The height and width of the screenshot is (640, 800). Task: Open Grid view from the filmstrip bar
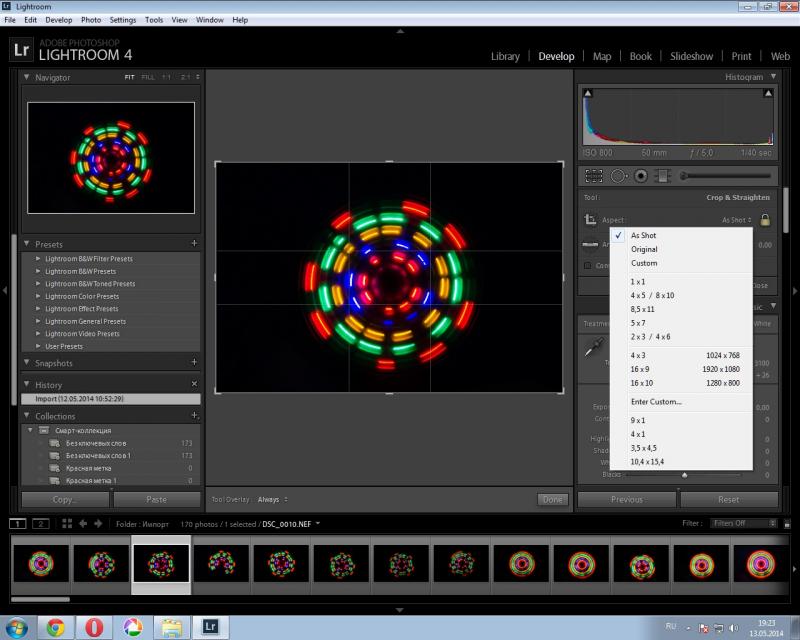(67, 524)
